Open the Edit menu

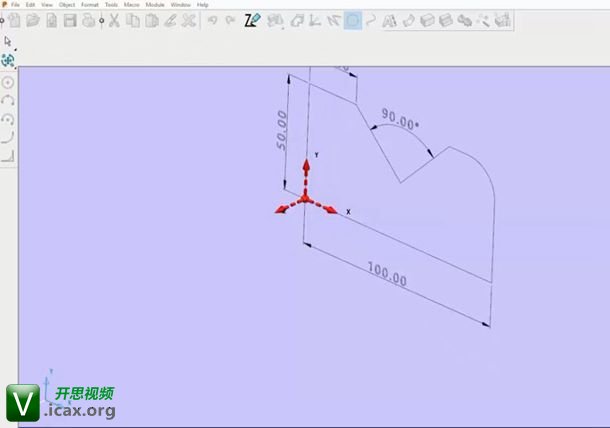tap(30, 5)
